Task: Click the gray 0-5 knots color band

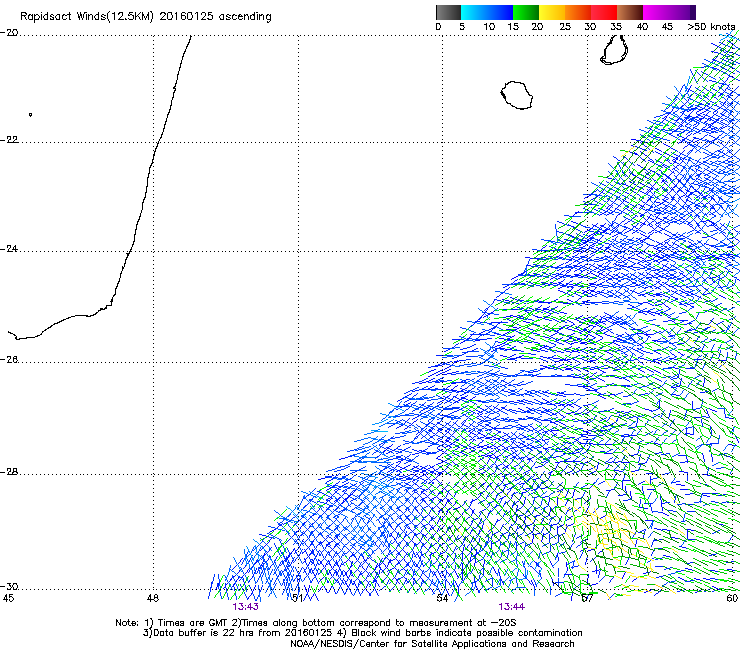Action: [448, 12]
